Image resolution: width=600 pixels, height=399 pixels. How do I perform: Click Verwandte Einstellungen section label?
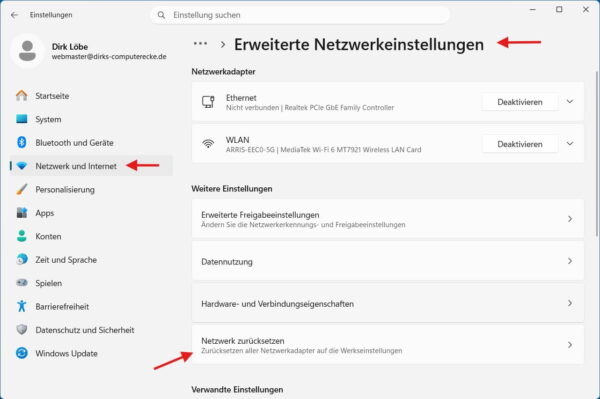point(237,389)
